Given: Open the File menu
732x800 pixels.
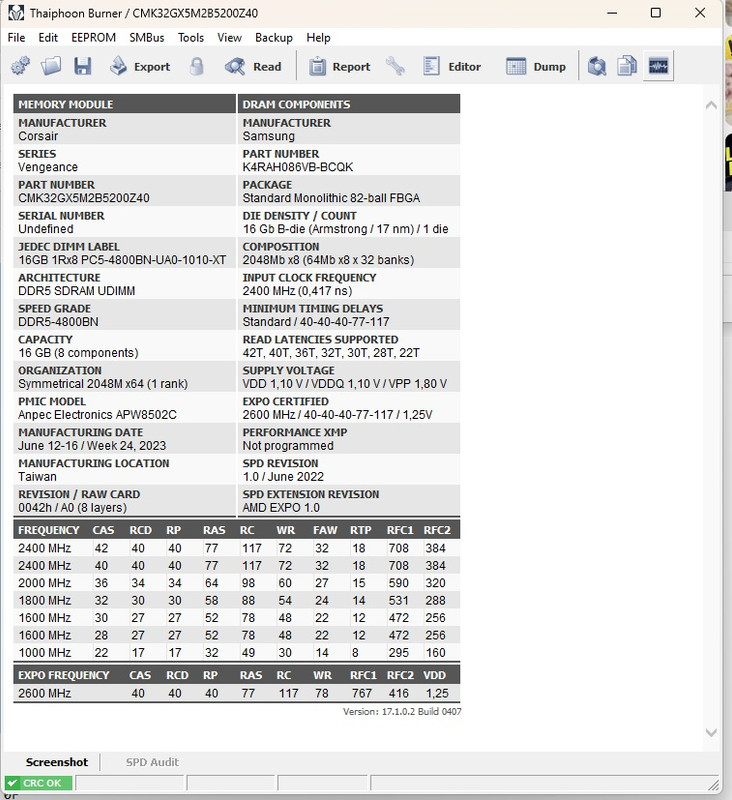Looking at the screenshot, I should [x=16, y=38].
